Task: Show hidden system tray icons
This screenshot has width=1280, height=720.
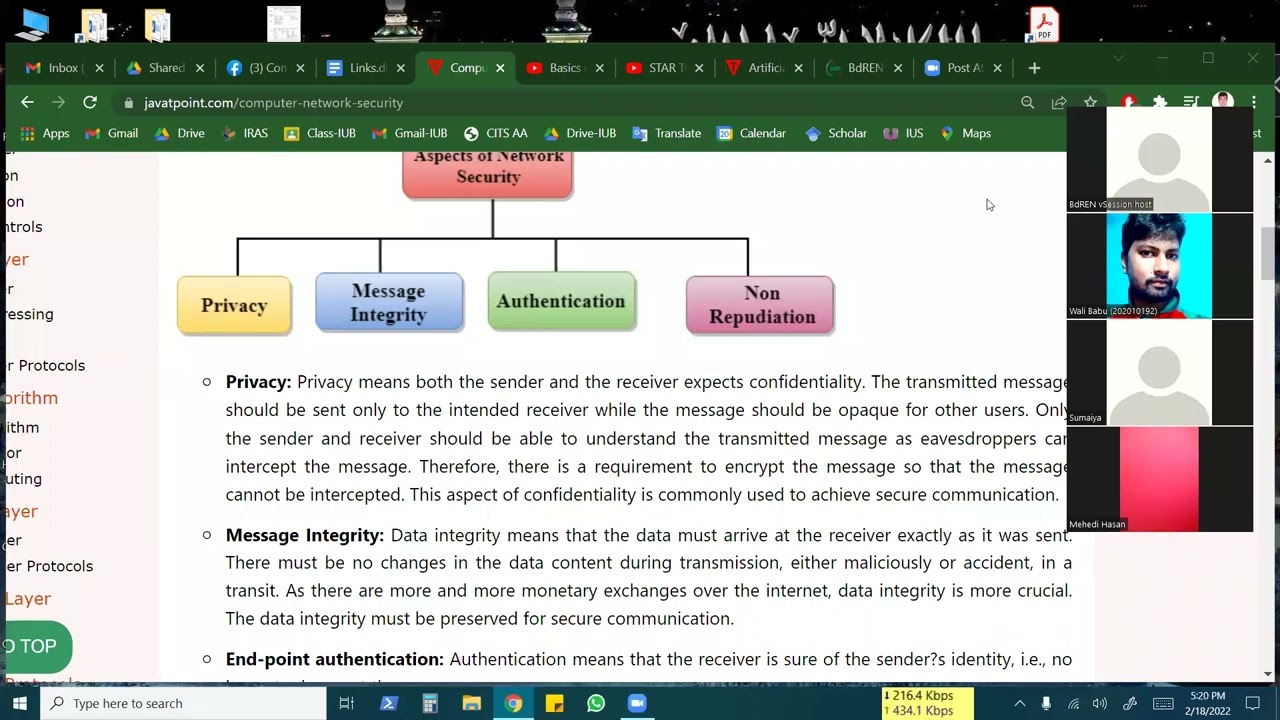Action: tap(1019, 703)
